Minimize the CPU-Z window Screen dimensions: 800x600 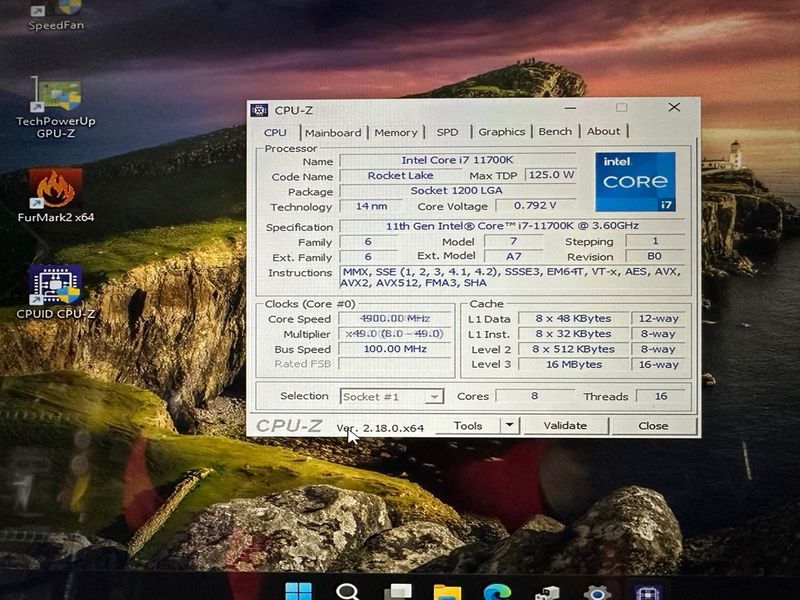coord(570,108)
